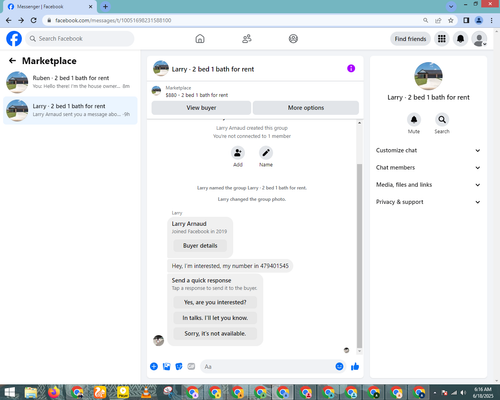Click the chat scrollbar up arrow

[x=359, y=123]
